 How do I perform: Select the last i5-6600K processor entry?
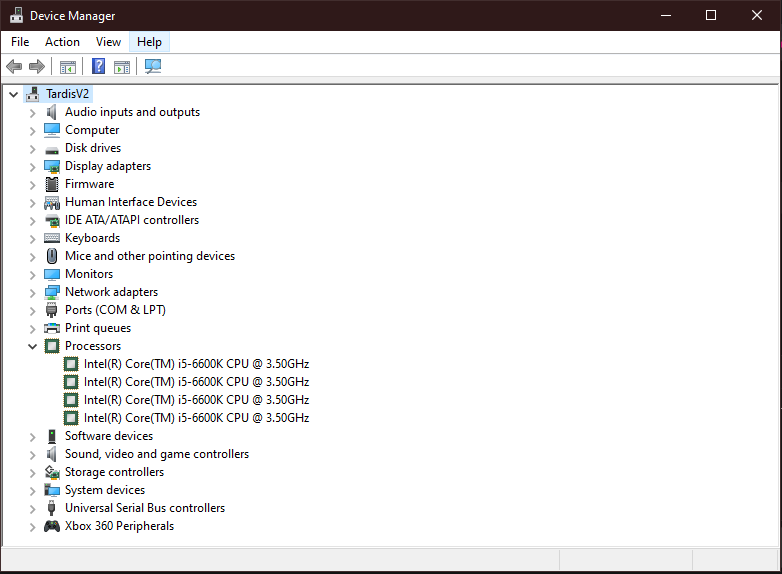[196, 418]
